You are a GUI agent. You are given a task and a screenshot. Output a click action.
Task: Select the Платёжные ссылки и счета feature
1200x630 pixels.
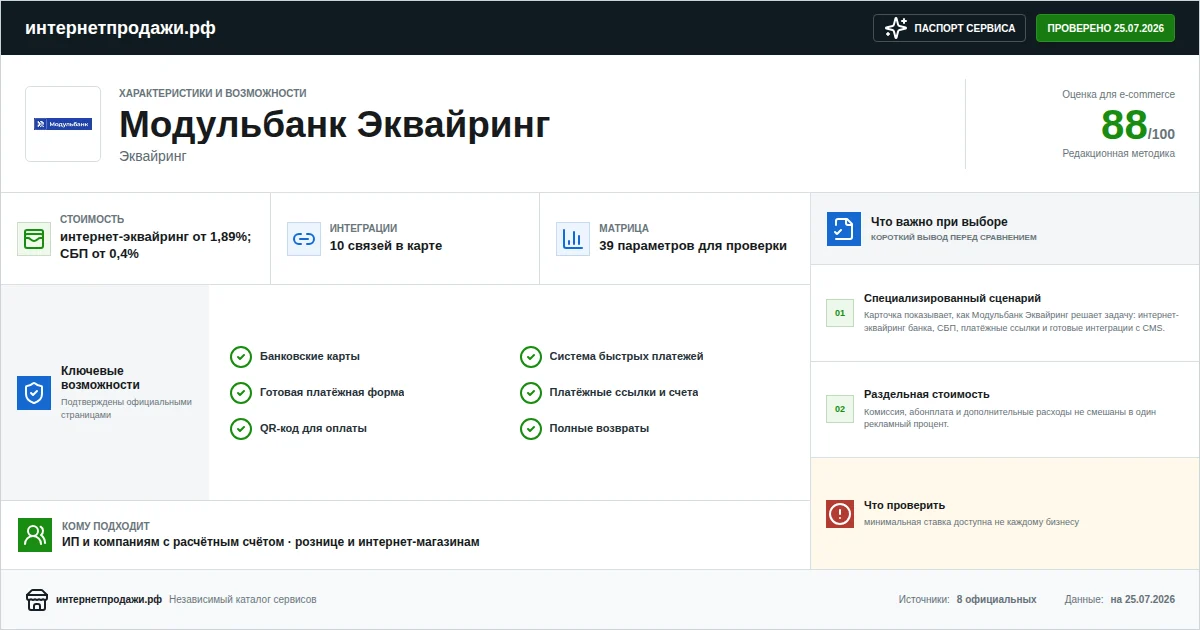click(624, 393)
